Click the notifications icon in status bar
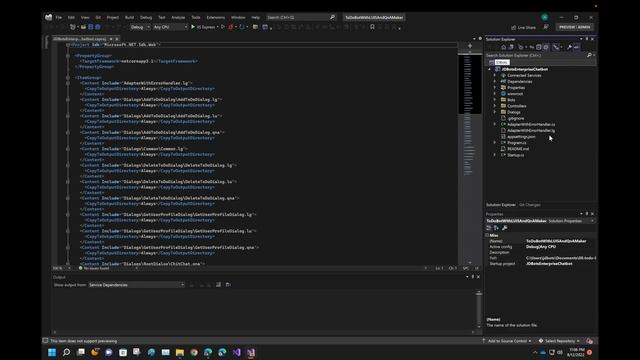The height and width of the screenshot is (360, 640). coord(589,341)
